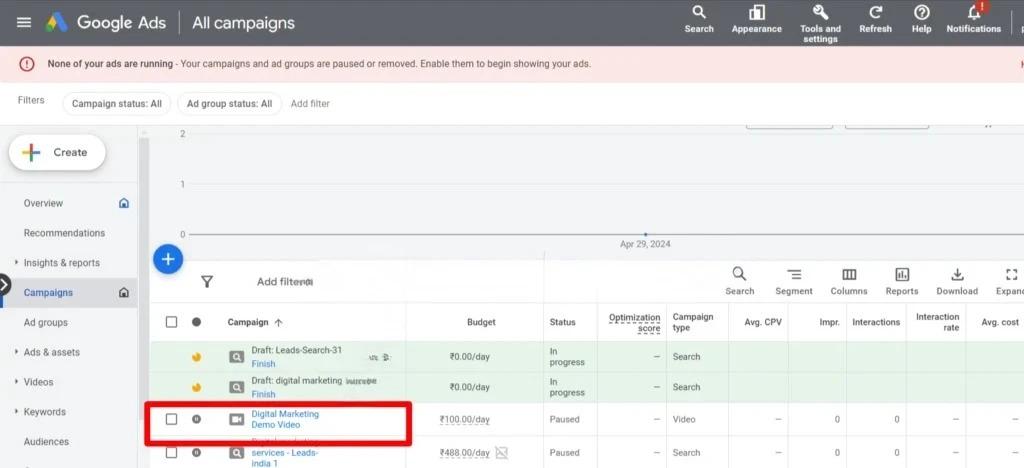Image resolution: width=1024 pixels, height=468 pixels.
Task: Click the Google Ads logo
Action: pos(56,23)
